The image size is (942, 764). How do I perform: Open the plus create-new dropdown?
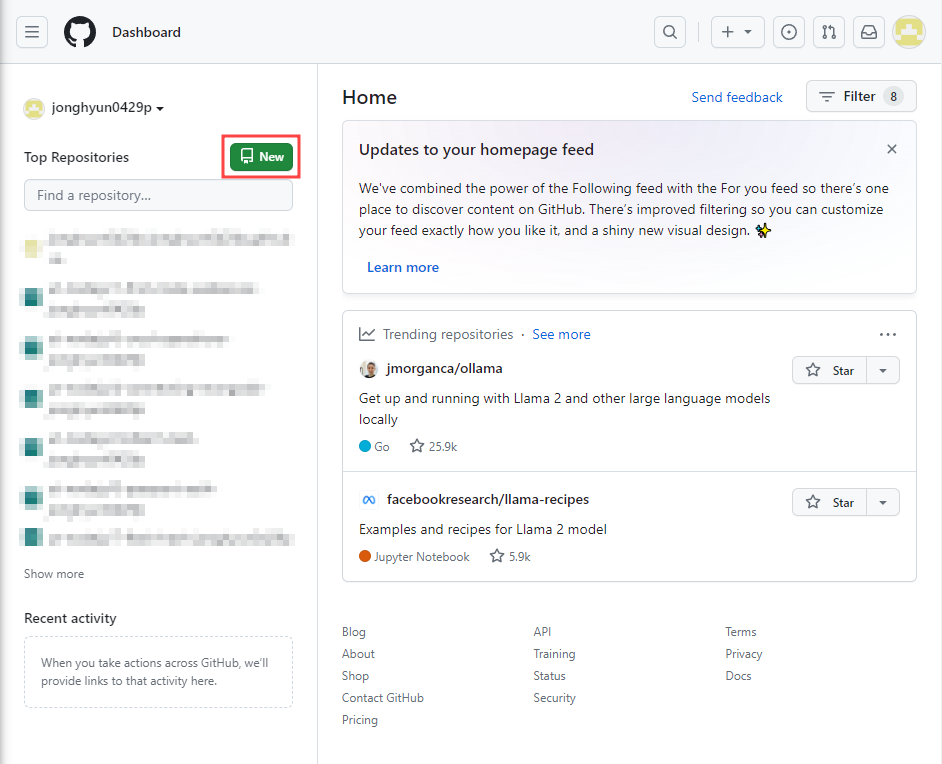(737, 32)
